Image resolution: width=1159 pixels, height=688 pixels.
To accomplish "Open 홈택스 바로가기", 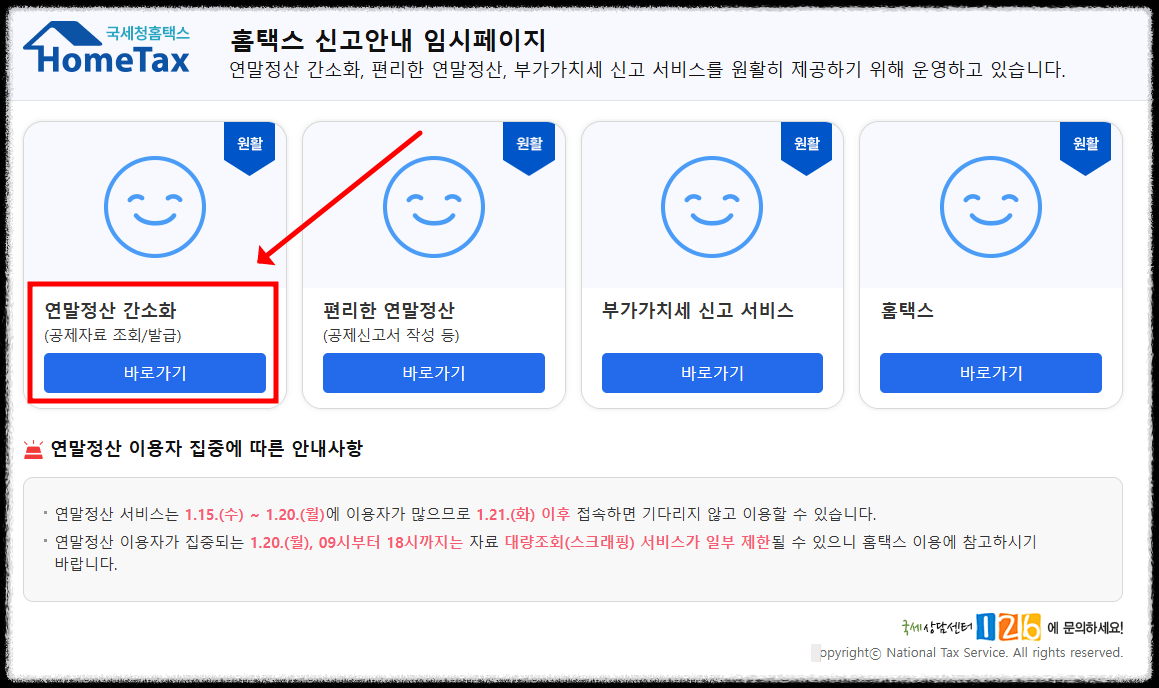I will coord(990,373).
